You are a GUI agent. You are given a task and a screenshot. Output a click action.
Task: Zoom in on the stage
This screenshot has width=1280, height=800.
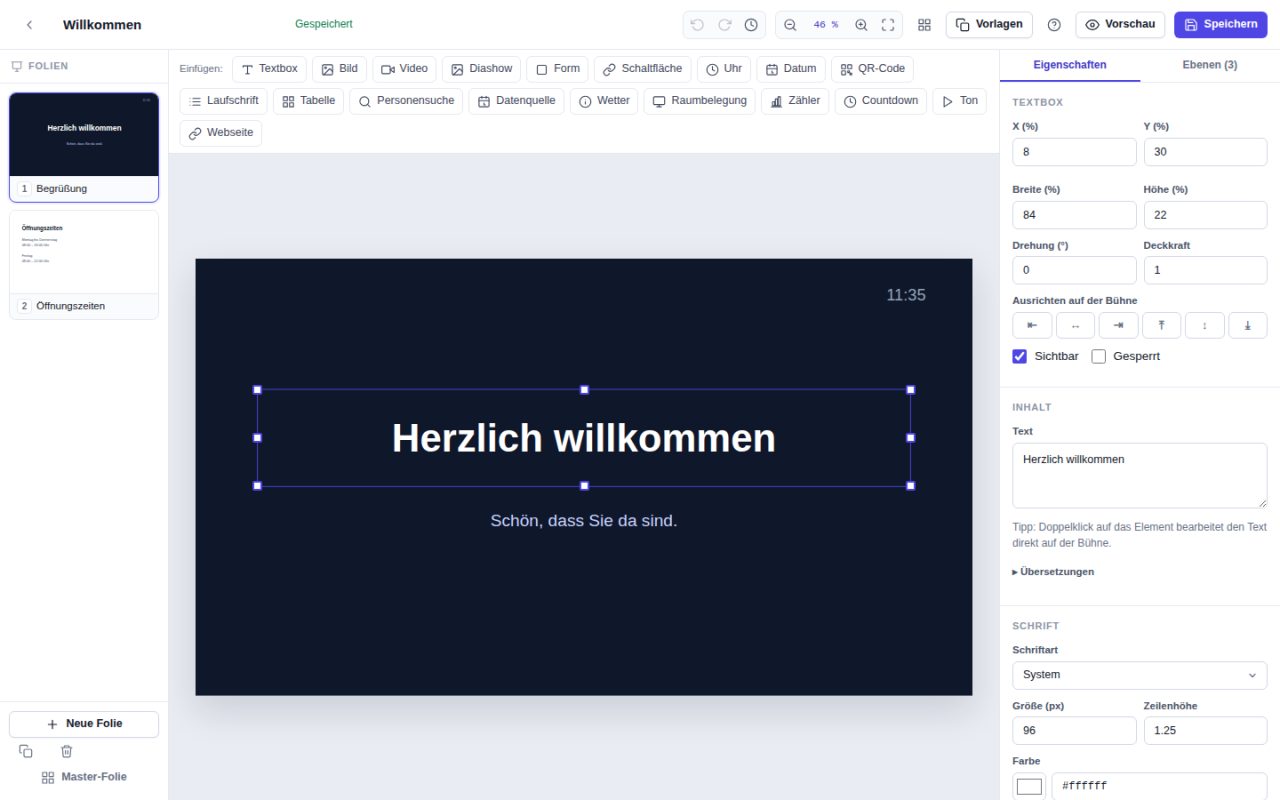click(861, 25)
